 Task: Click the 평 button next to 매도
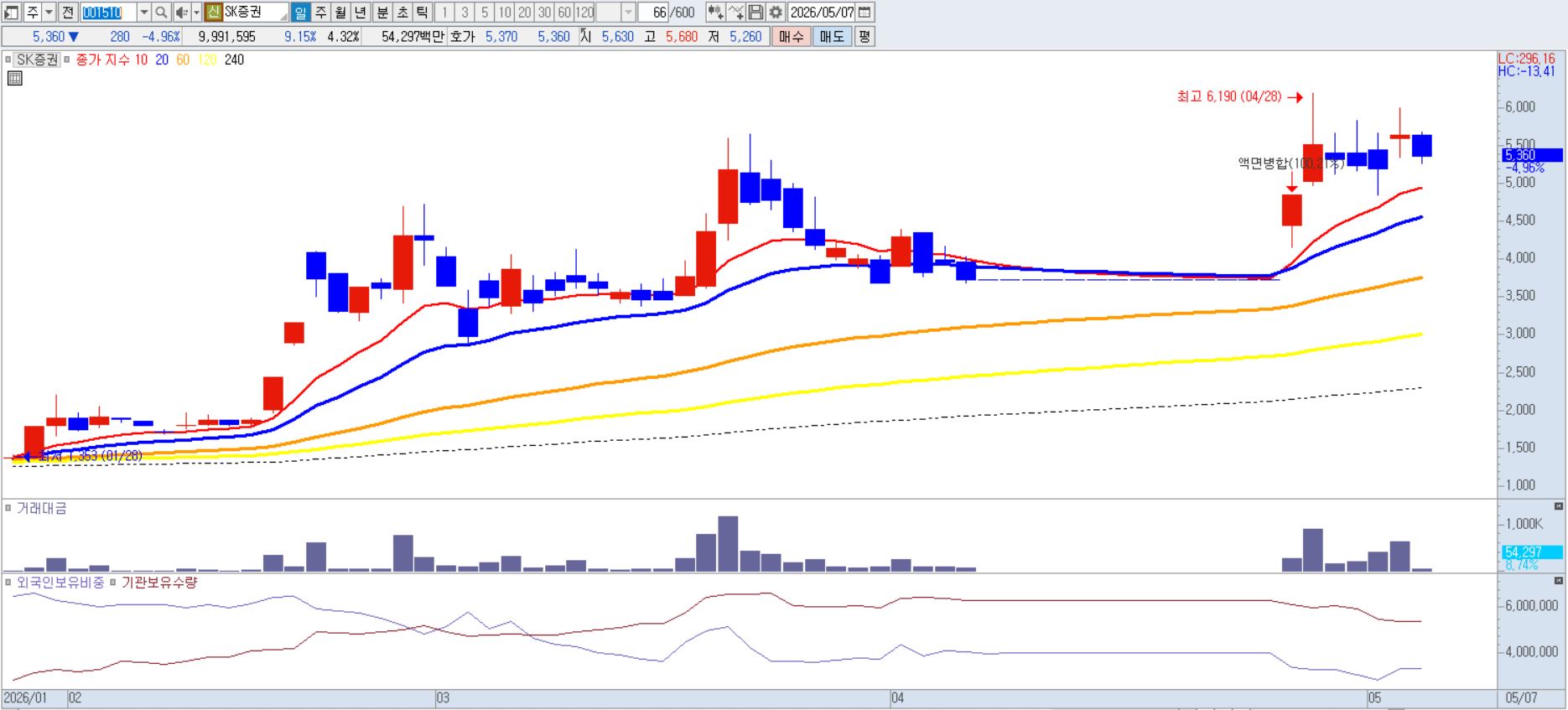(x=864, y=37)
